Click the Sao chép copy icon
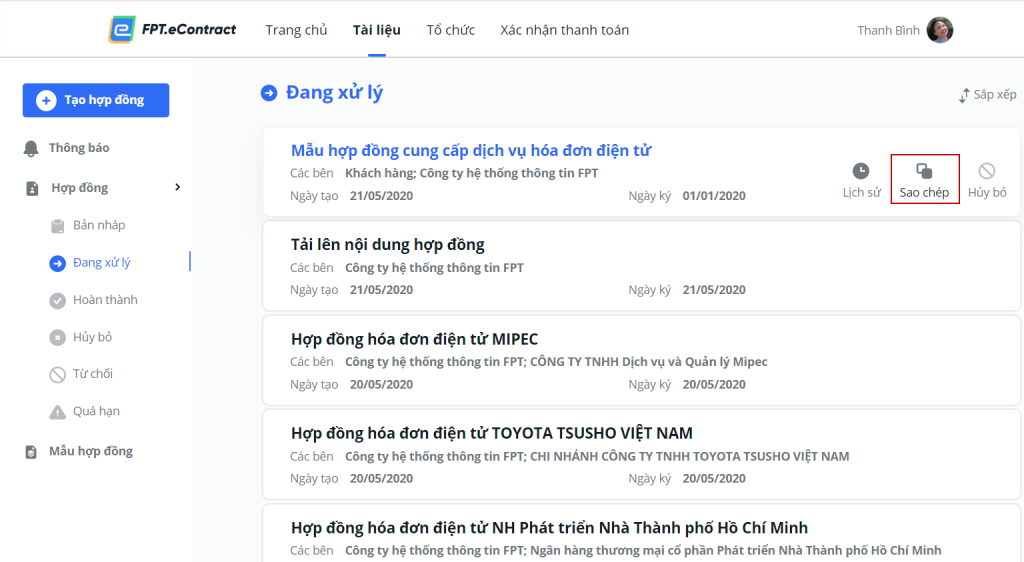Viewport: 1024px width, 562px height. point(924,171)
